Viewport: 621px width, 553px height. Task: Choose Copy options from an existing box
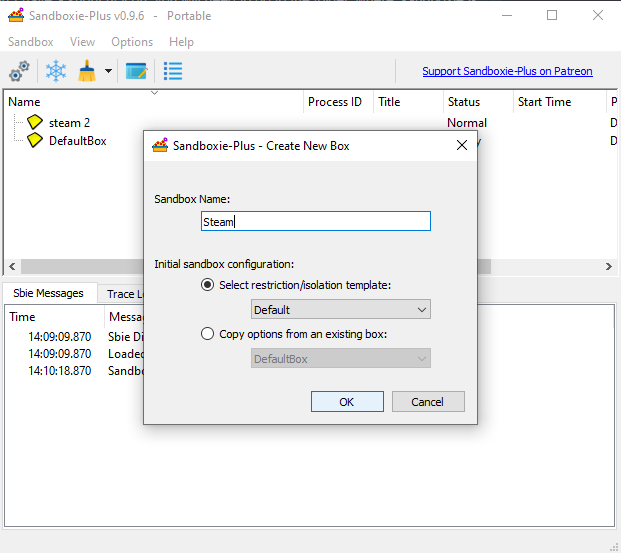(x=208, y=334)
